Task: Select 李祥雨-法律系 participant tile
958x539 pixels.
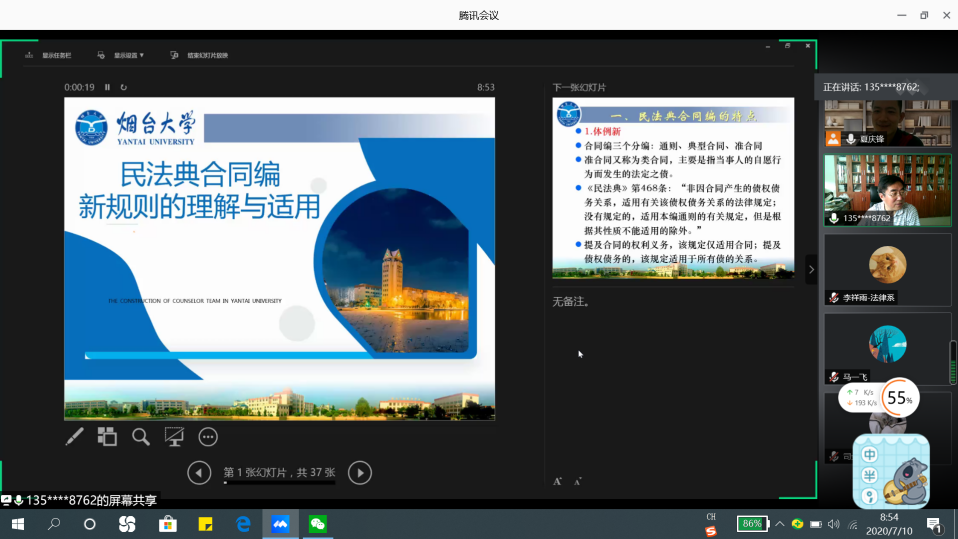Action: click(x=887, y=269)
